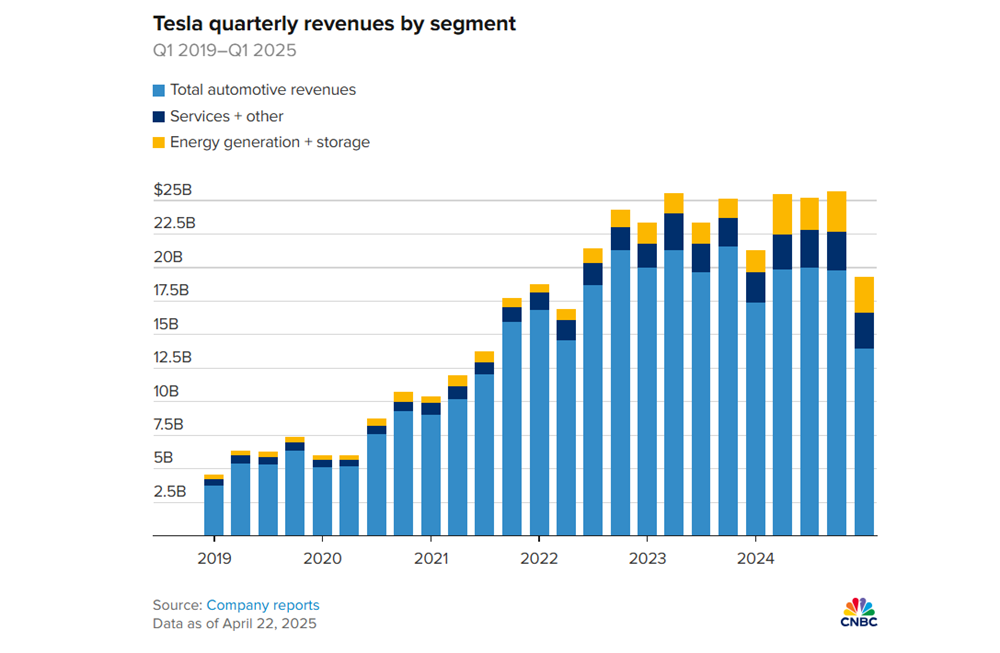Image resolution: width=1000 pixels, height=653 pixels.
Task: Select the 2019 x-axis label
Action: [212, 557]
